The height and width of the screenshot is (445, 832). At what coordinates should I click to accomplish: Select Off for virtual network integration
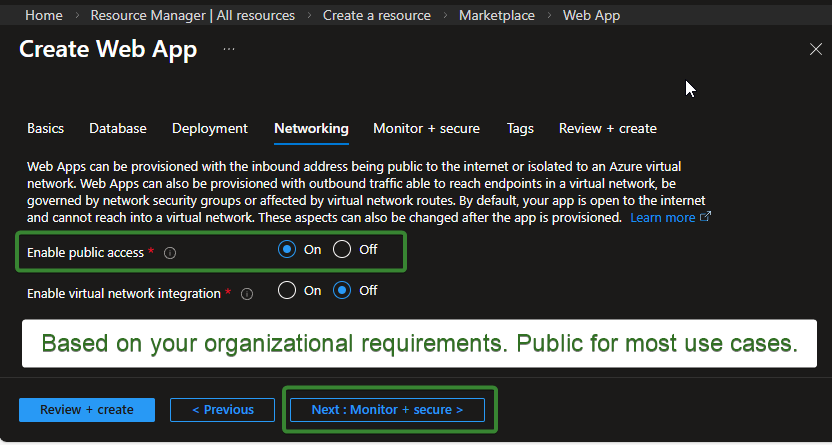pos(342,291)
